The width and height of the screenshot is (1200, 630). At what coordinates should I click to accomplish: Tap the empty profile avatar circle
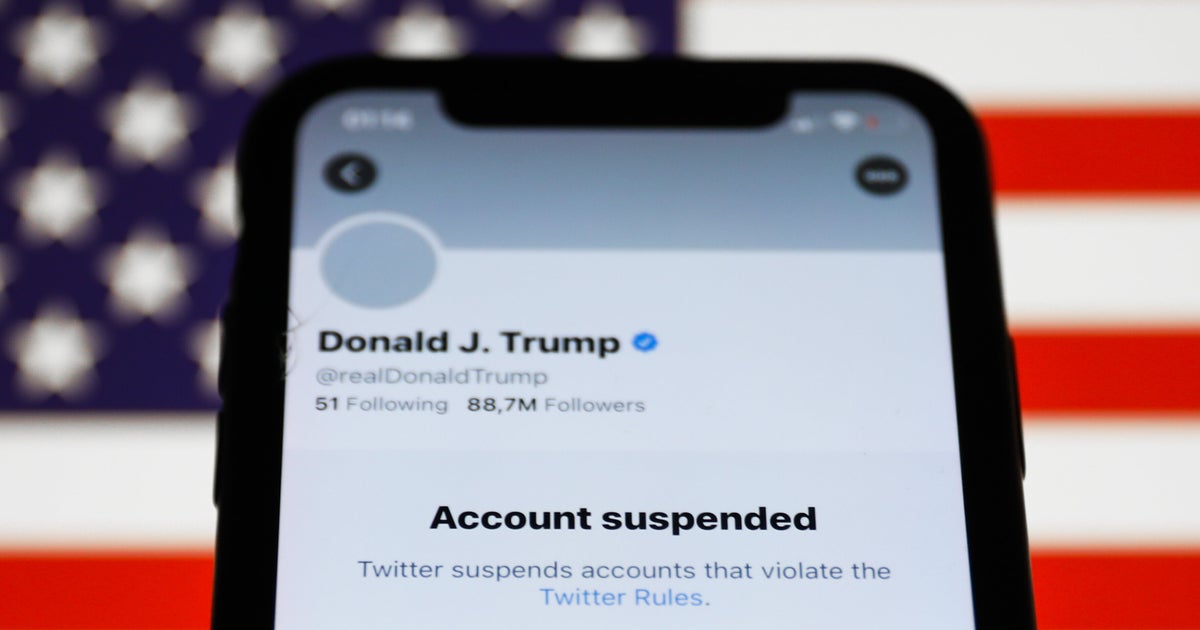[x=378, y=265]
